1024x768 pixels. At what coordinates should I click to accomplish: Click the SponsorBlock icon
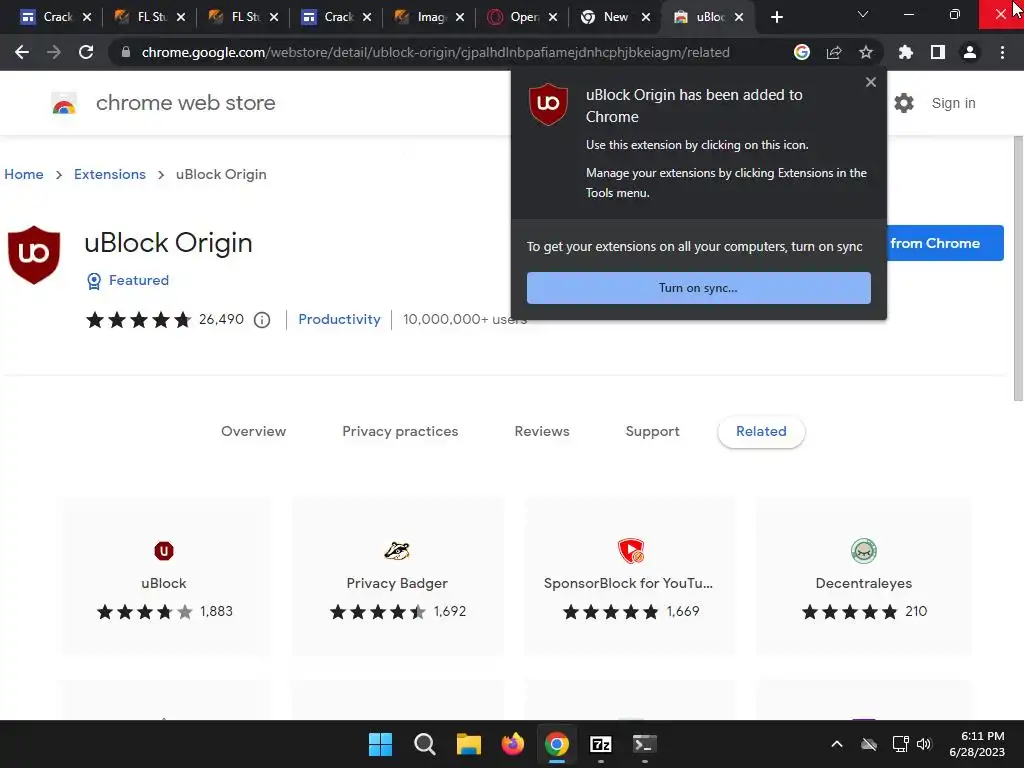(631, 551)
